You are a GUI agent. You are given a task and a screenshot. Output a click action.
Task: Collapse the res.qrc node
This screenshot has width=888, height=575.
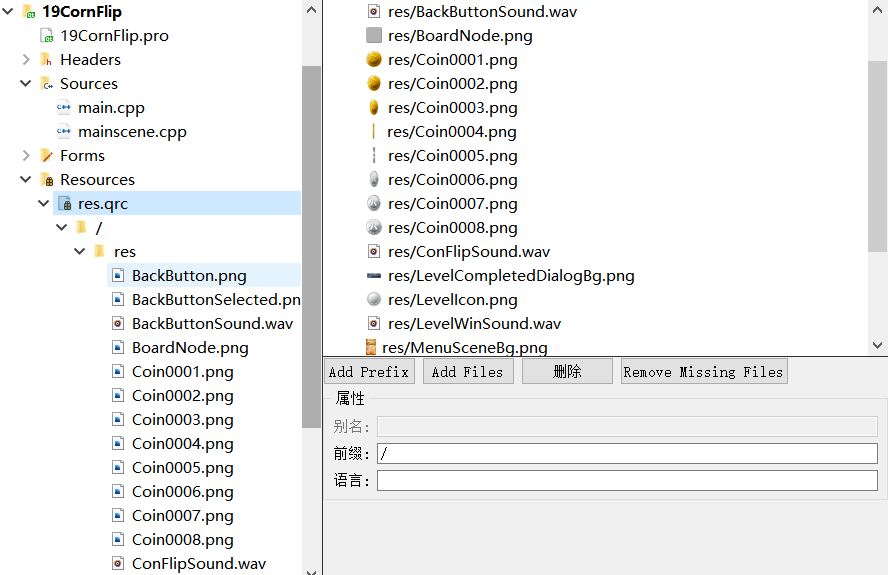point(44,203)
